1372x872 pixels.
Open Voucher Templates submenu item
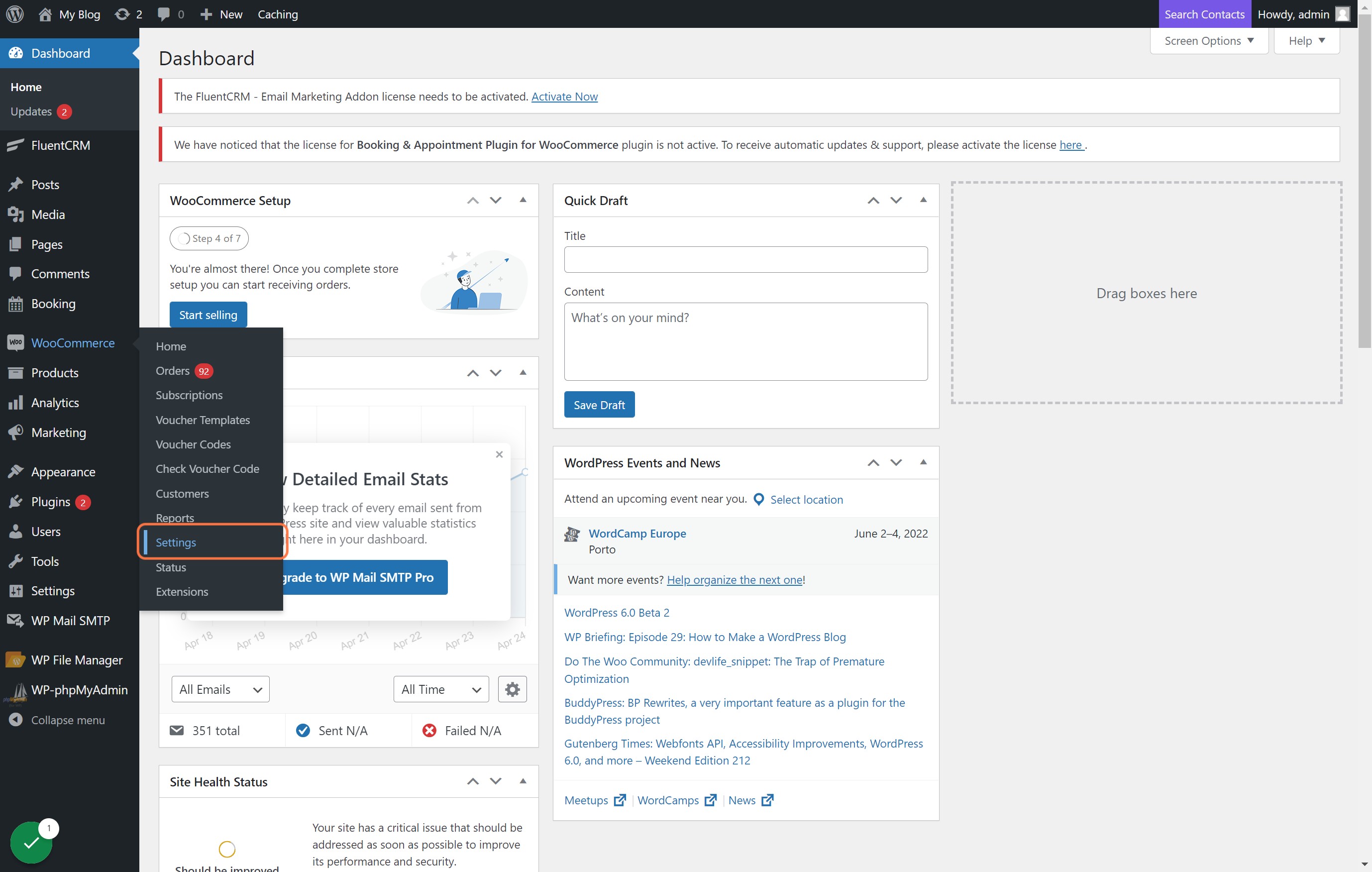click(x=203, y=420)
